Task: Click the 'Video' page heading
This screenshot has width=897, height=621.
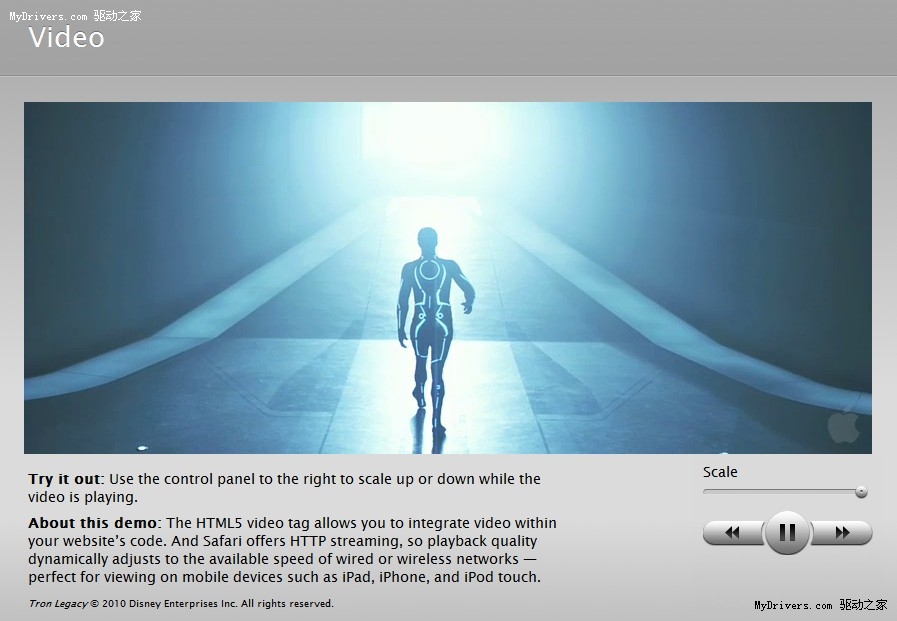Action: tap(66, 38)
